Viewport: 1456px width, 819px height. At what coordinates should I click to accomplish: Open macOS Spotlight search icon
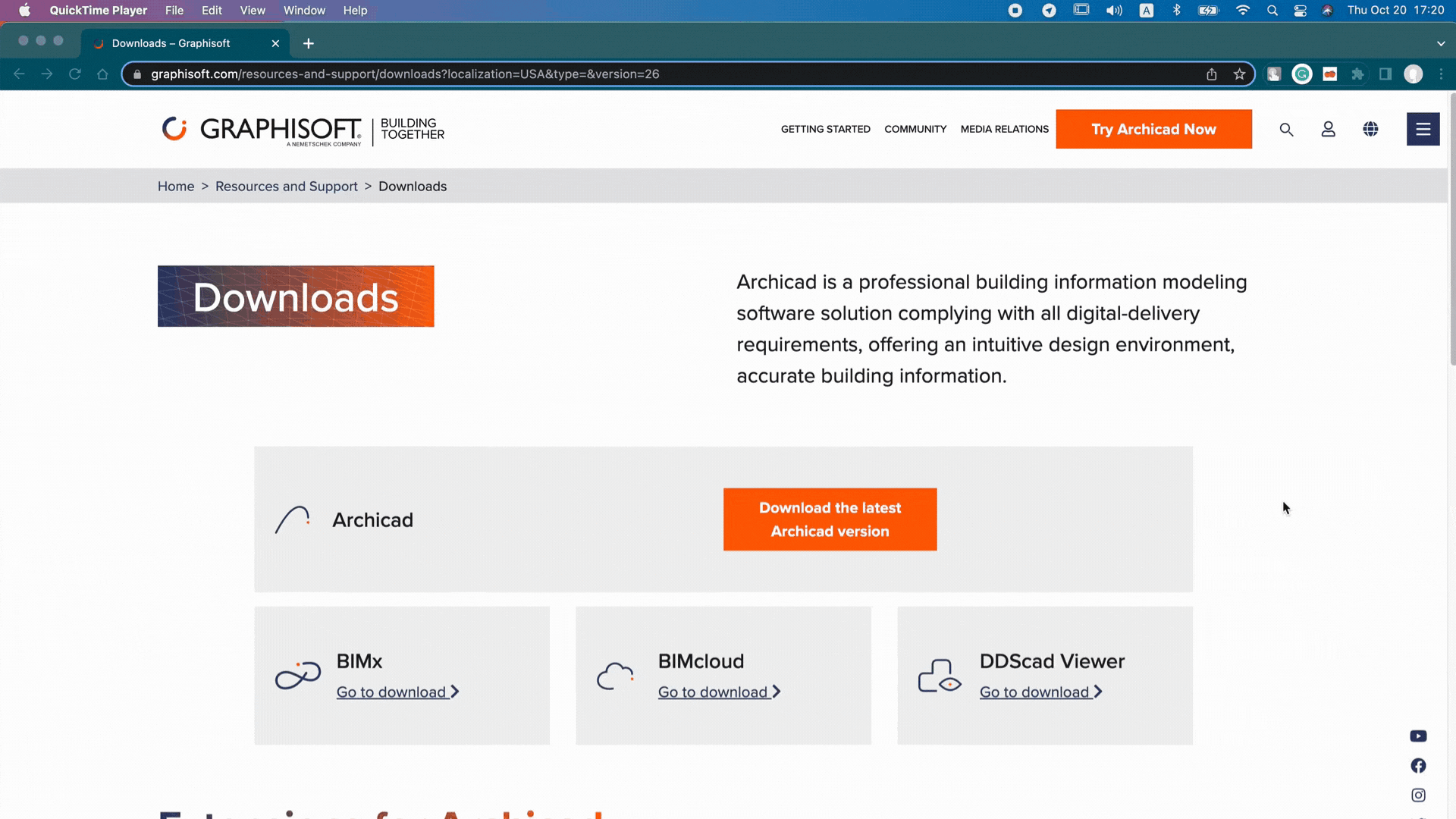tap(1272, 11)
